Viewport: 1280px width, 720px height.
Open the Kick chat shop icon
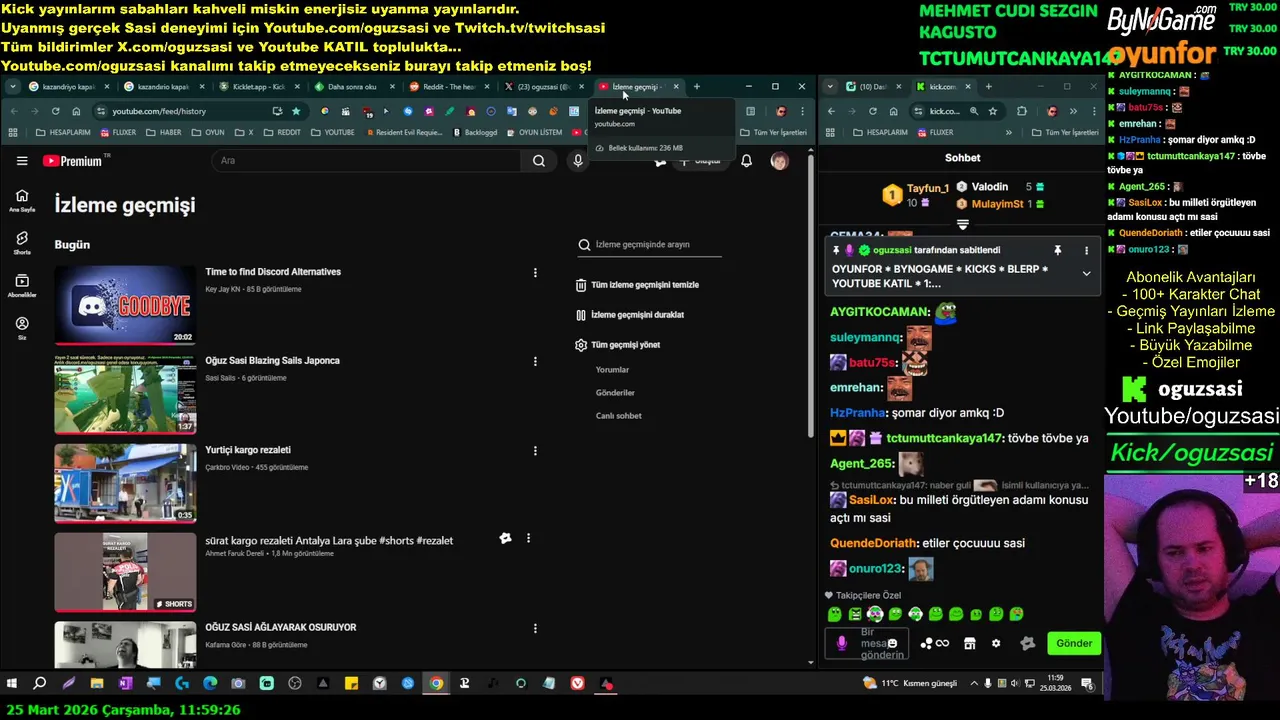point(969,643)
